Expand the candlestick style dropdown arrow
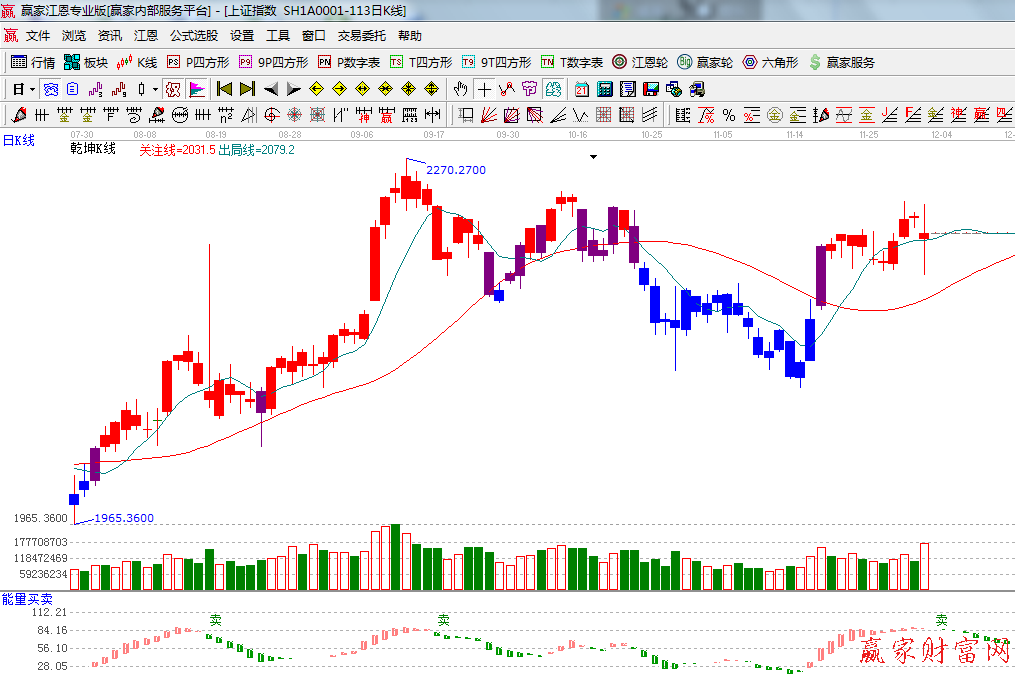Image resolution: width=1015 pixels, height=675 pixels. [x=155, y=89]
